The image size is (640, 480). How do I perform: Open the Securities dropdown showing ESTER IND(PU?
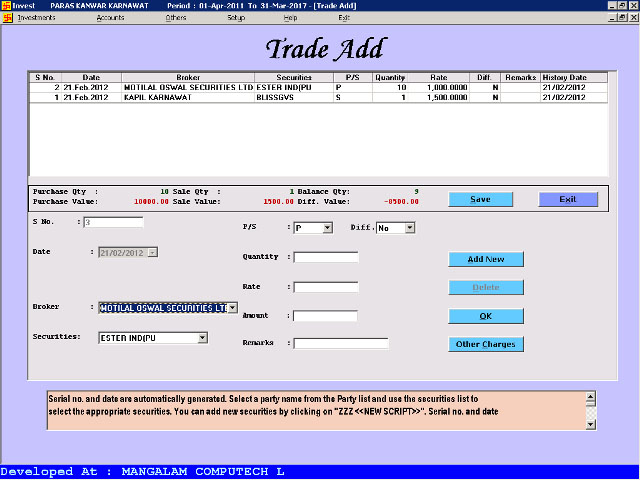tap(202, 338)
